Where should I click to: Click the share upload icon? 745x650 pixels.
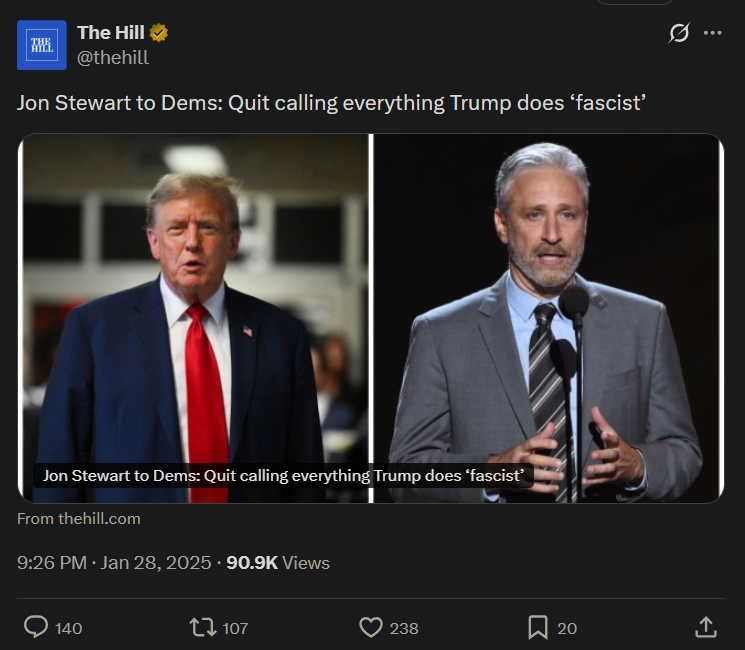click(706, 627)
